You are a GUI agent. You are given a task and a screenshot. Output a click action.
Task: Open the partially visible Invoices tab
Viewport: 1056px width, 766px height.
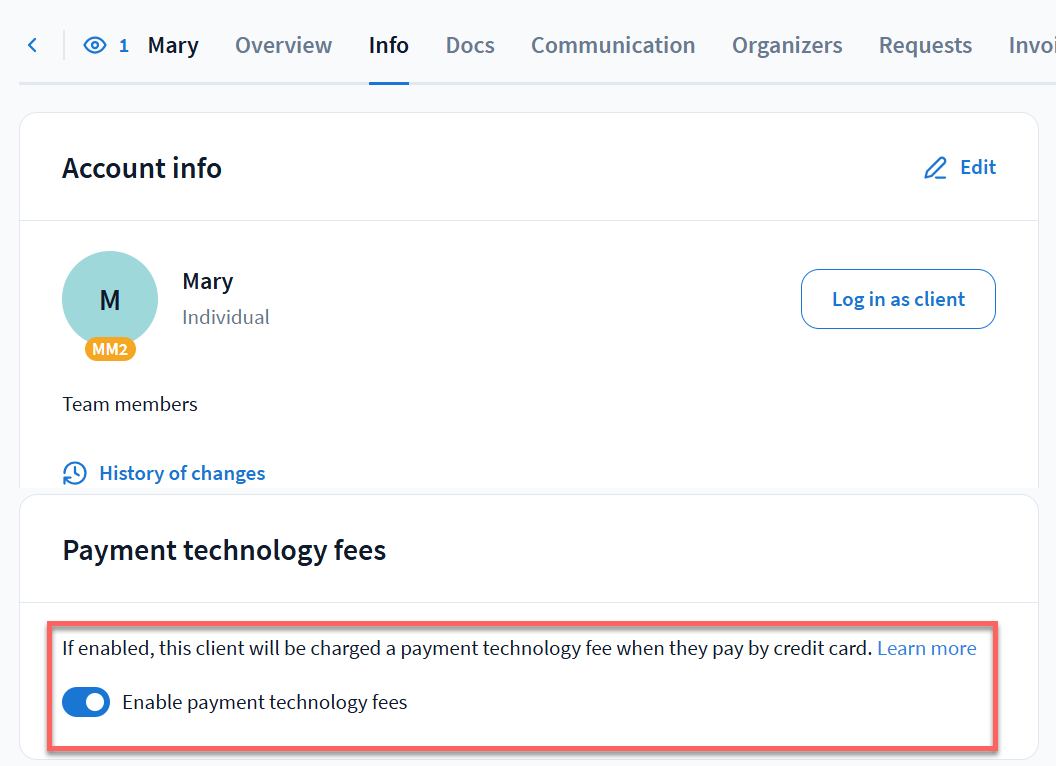pyautogui.click(x=1032, y=45)
